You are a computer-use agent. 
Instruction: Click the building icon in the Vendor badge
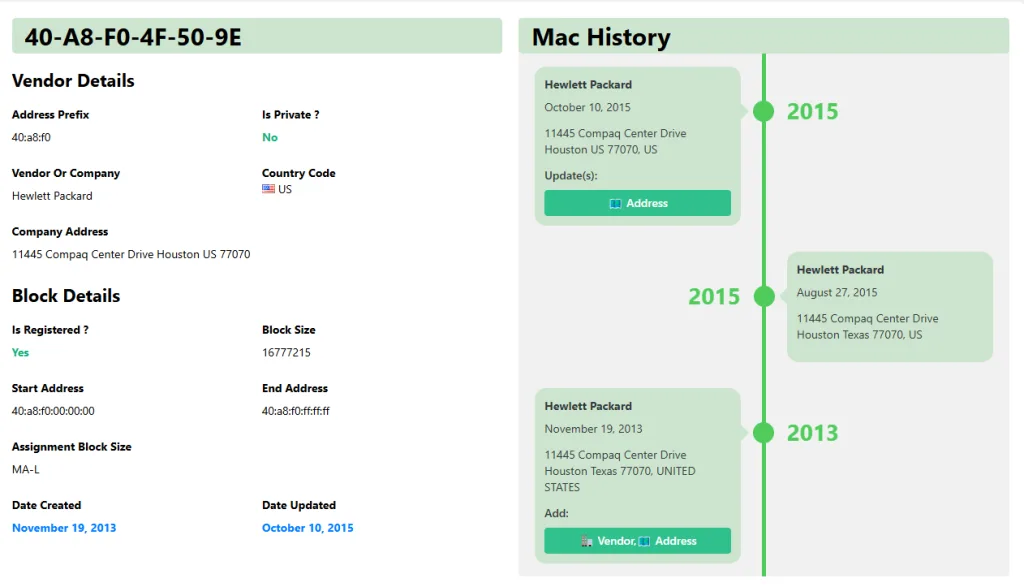586,540
